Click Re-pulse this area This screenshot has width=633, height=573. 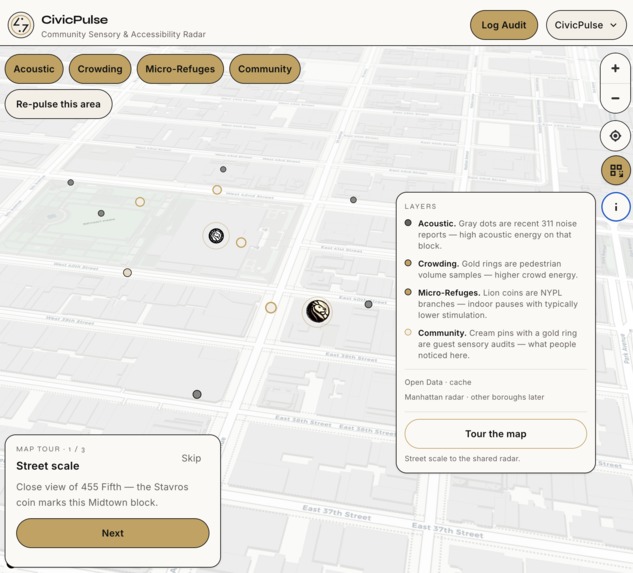click(59, 104)
